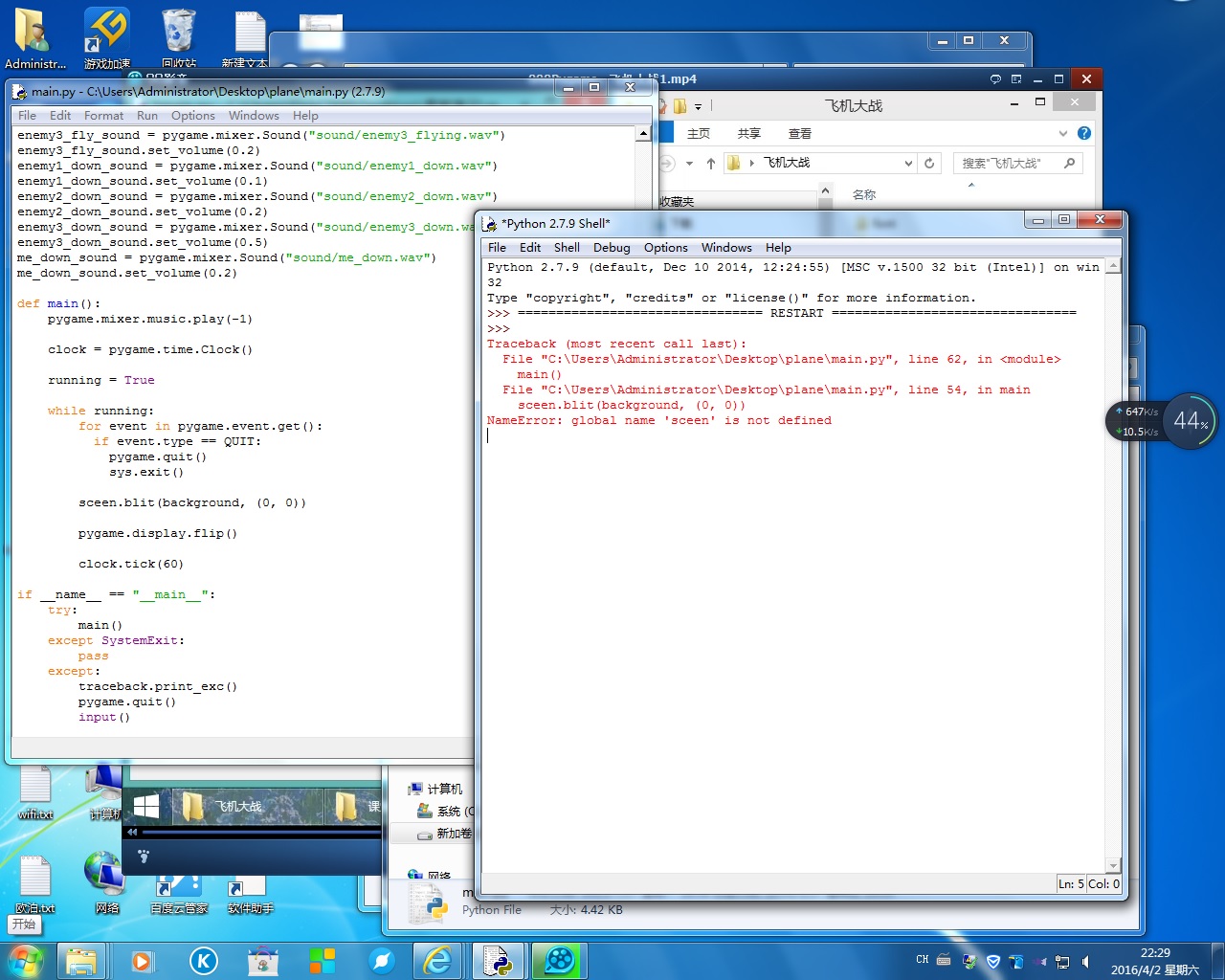
Task: Open the quick access toolbar dropdown arrow
Action: [x=698, y=106]
